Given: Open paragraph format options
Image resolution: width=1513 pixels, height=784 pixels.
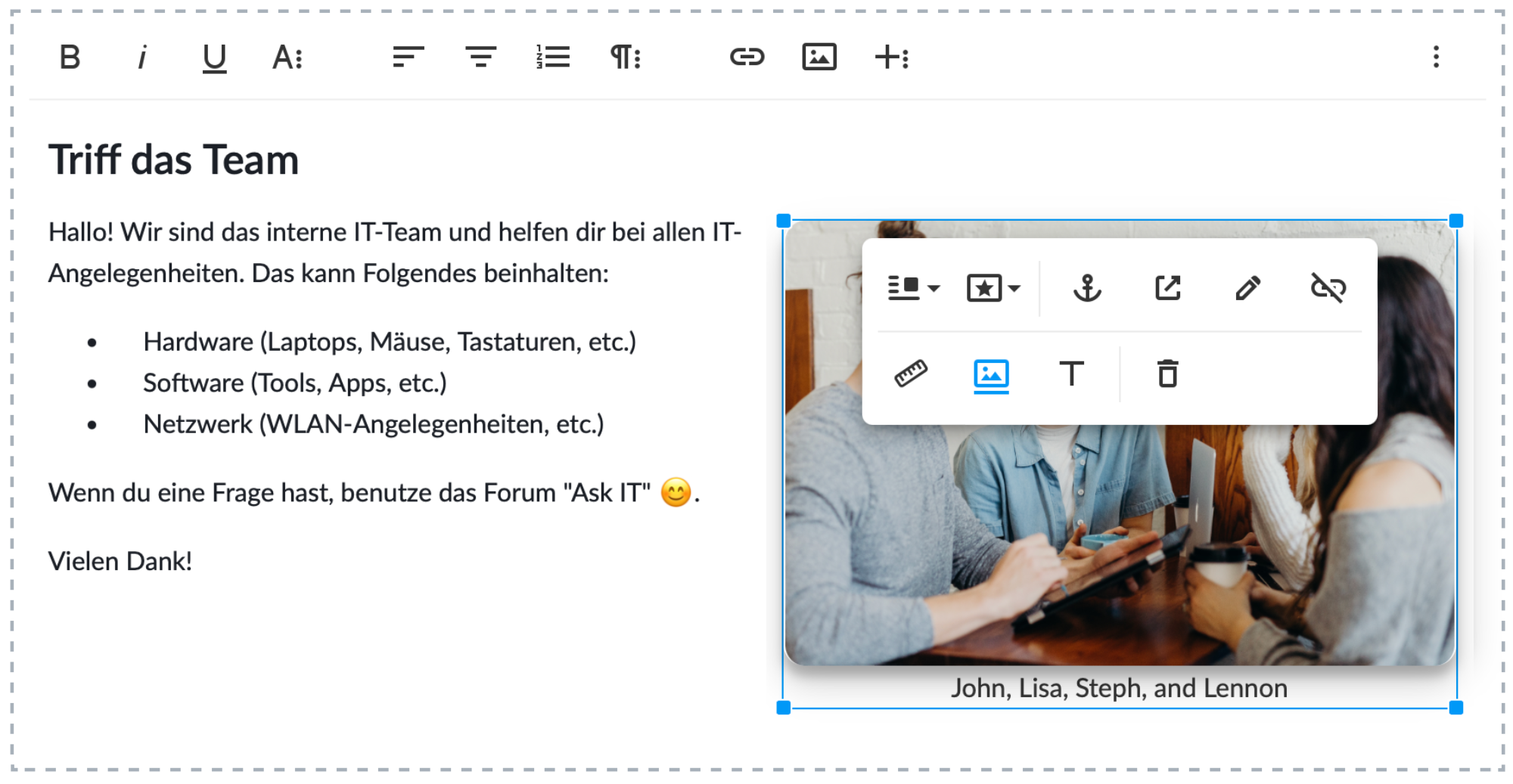Looking at the screenshot, I should [x=626, y=57].
